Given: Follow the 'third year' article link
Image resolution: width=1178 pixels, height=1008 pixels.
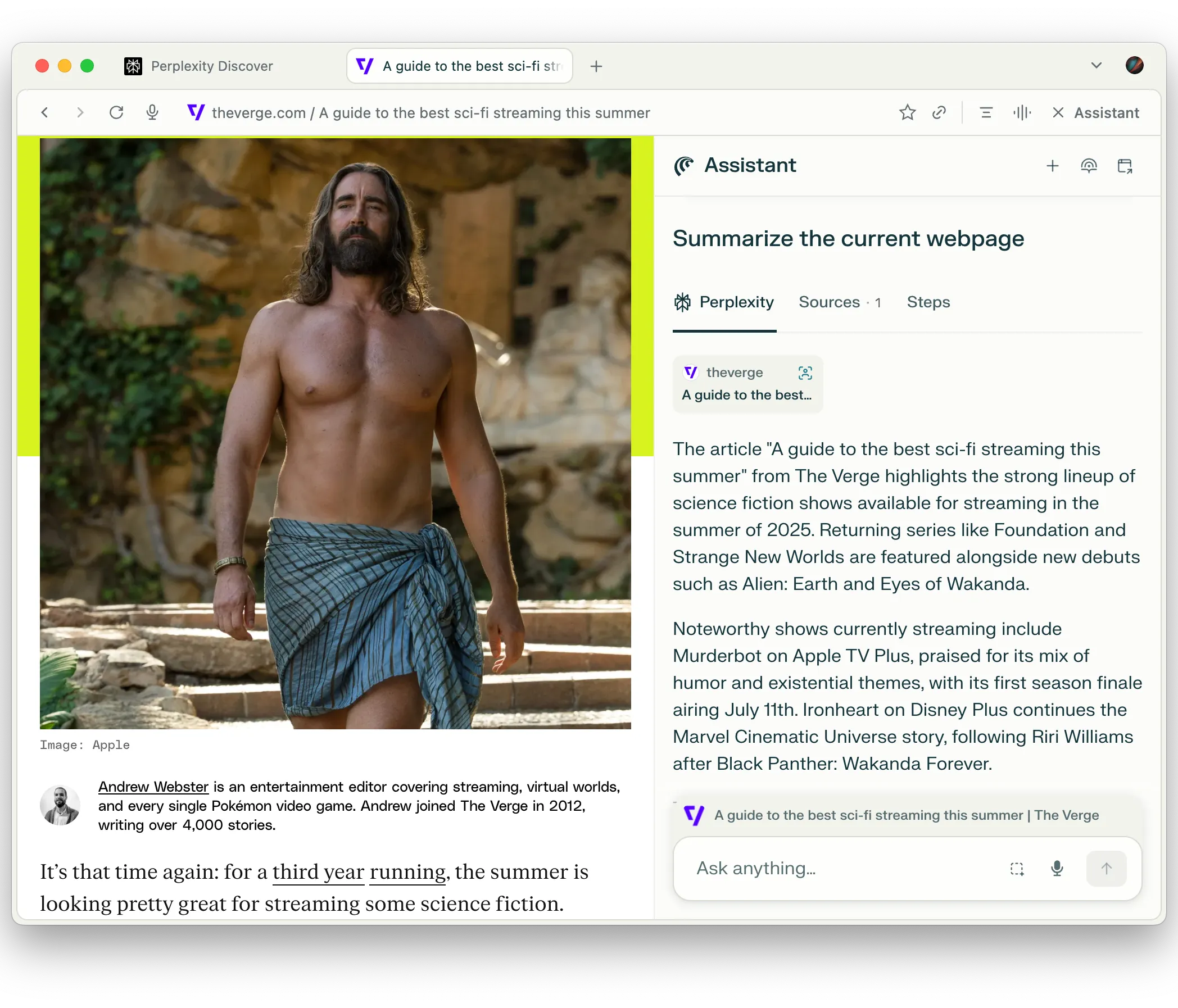Looking at the screenshot, I should [x=318, y=872].
